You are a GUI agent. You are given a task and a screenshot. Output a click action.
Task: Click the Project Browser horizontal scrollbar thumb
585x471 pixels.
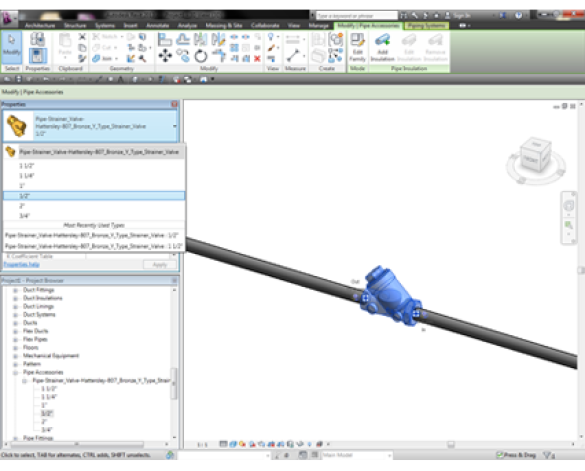(77, 444)
